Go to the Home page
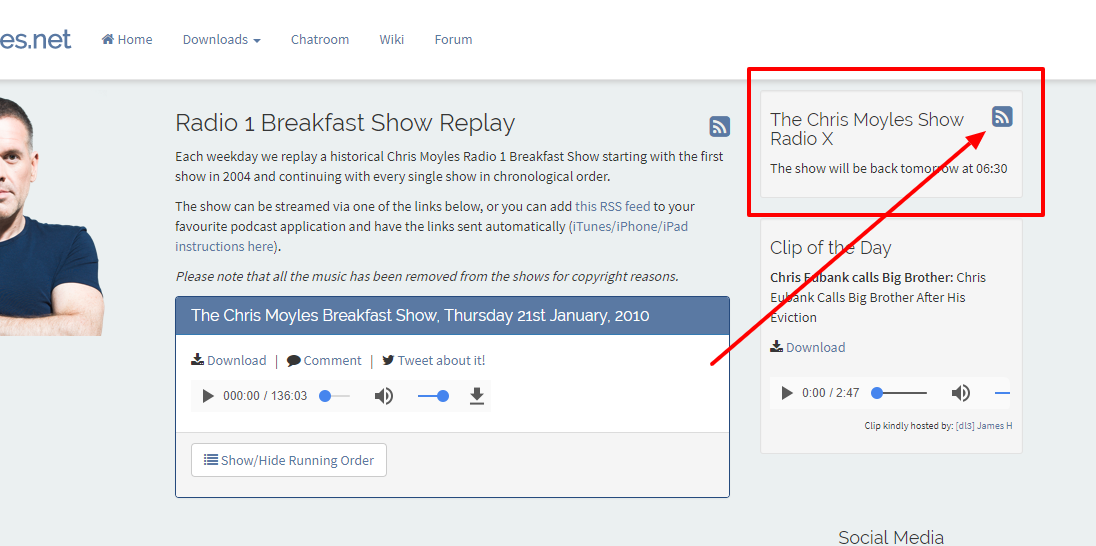This screenshot has width=1096, height=546. point(127,40)
